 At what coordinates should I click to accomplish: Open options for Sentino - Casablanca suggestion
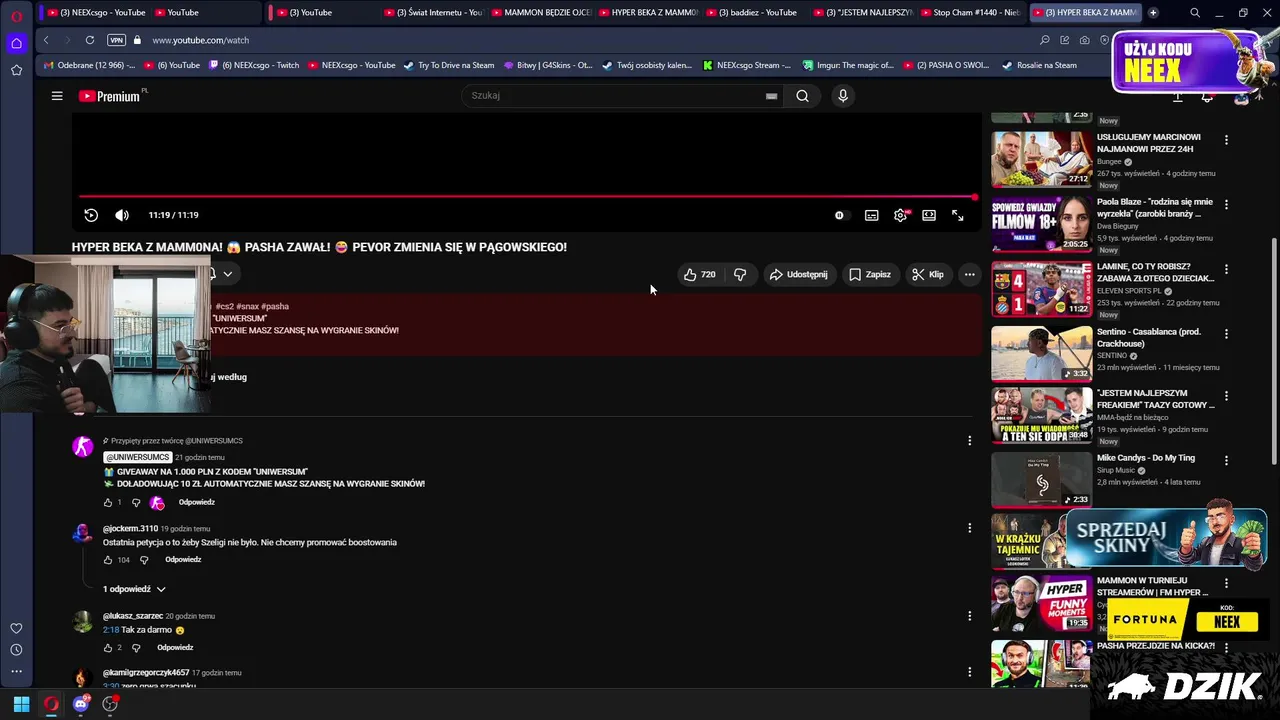coord(1226,334)
